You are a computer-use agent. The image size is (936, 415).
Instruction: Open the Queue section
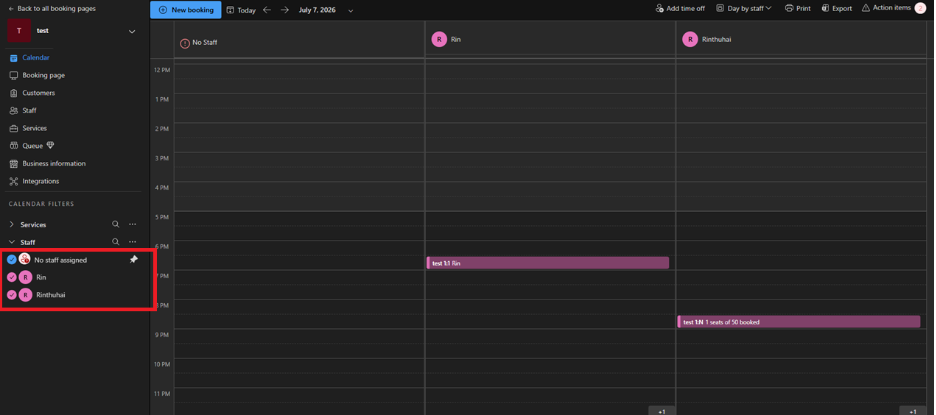click(x=33, y=146)
